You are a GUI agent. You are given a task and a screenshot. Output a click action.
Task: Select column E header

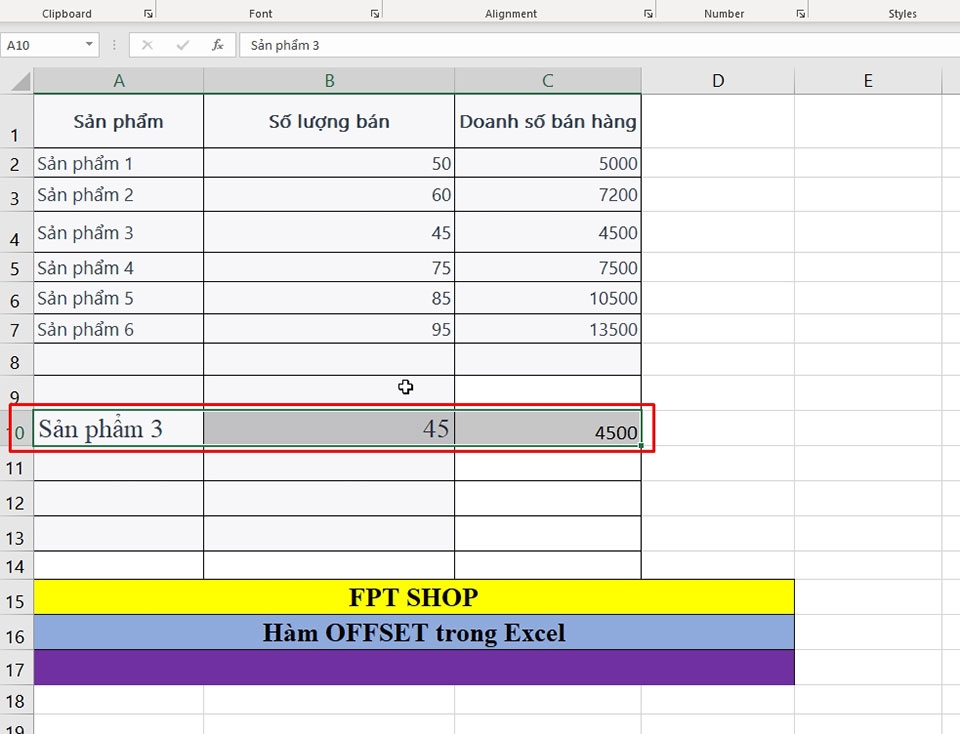coord(868,81)
